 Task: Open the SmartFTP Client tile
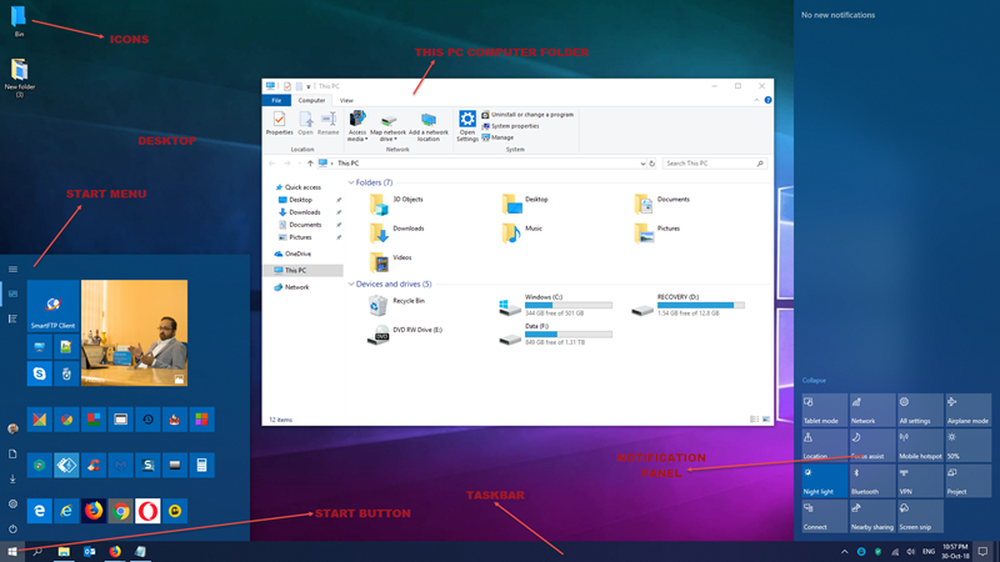[x=53, y=306]
